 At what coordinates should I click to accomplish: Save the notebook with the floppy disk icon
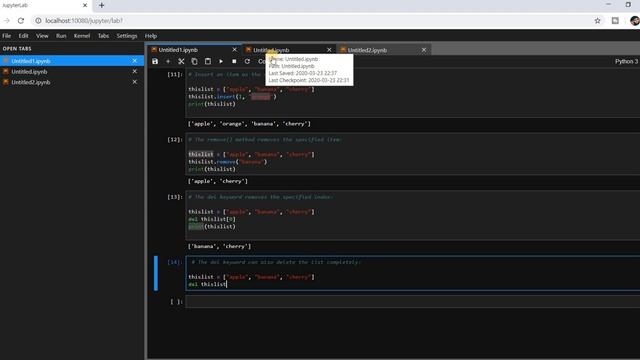coord(155,61)
